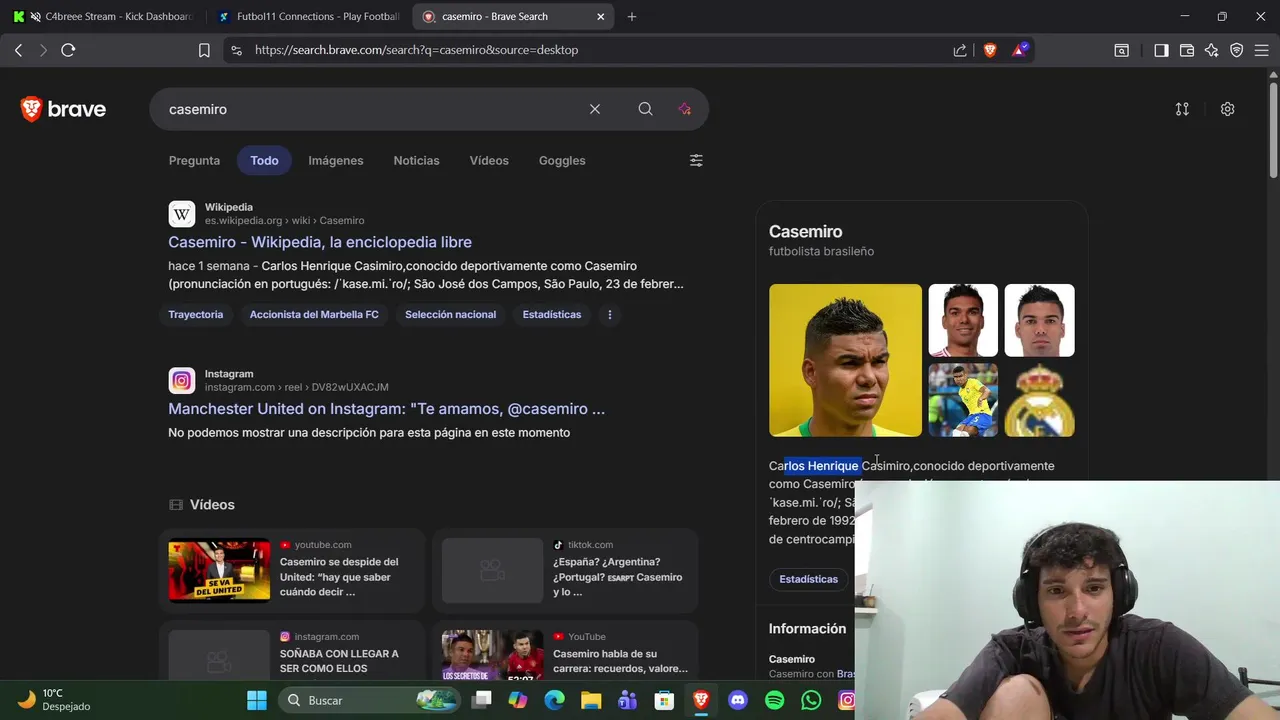Switch to the Futbol11 Connections tab
1280x720 pixels.
point(308,17)
